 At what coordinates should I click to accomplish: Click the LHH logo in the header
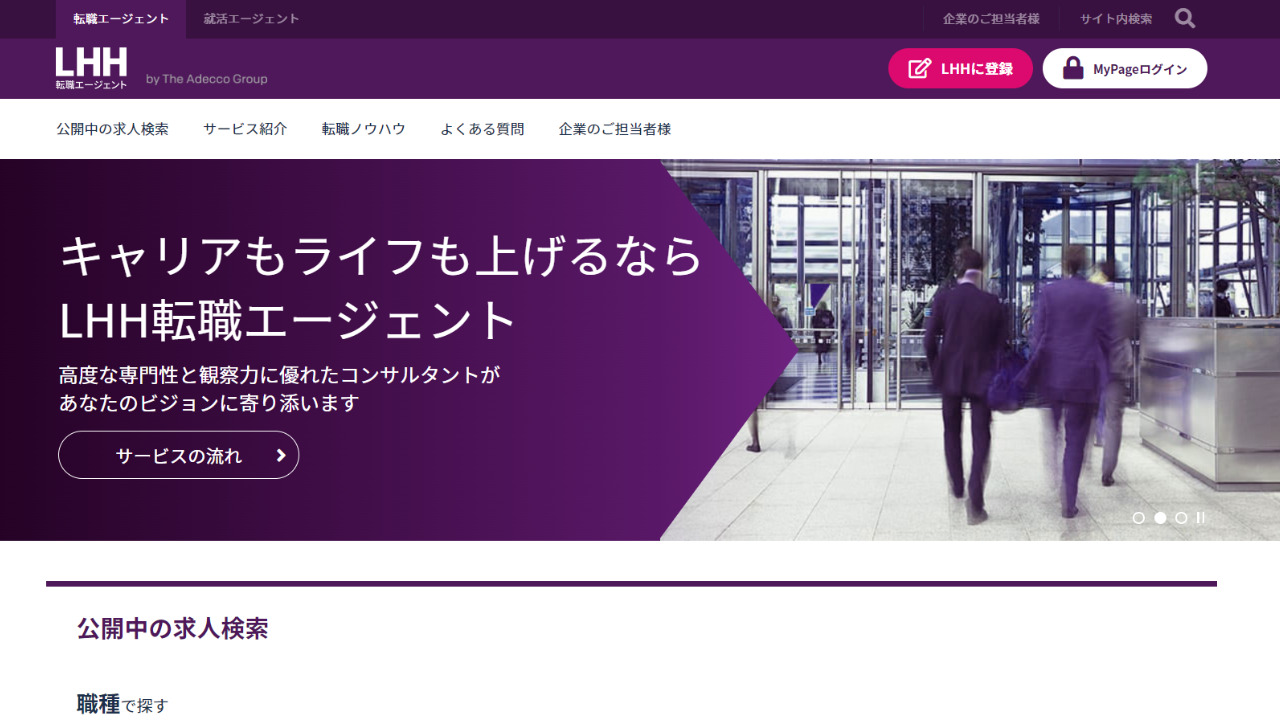91,68
